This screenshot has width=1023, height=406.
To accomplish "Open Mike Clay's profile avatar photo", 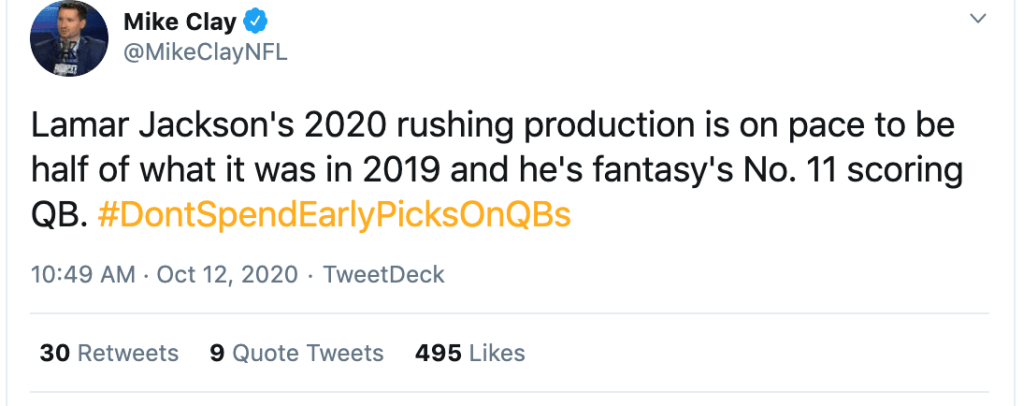I will tap(68, 40).
